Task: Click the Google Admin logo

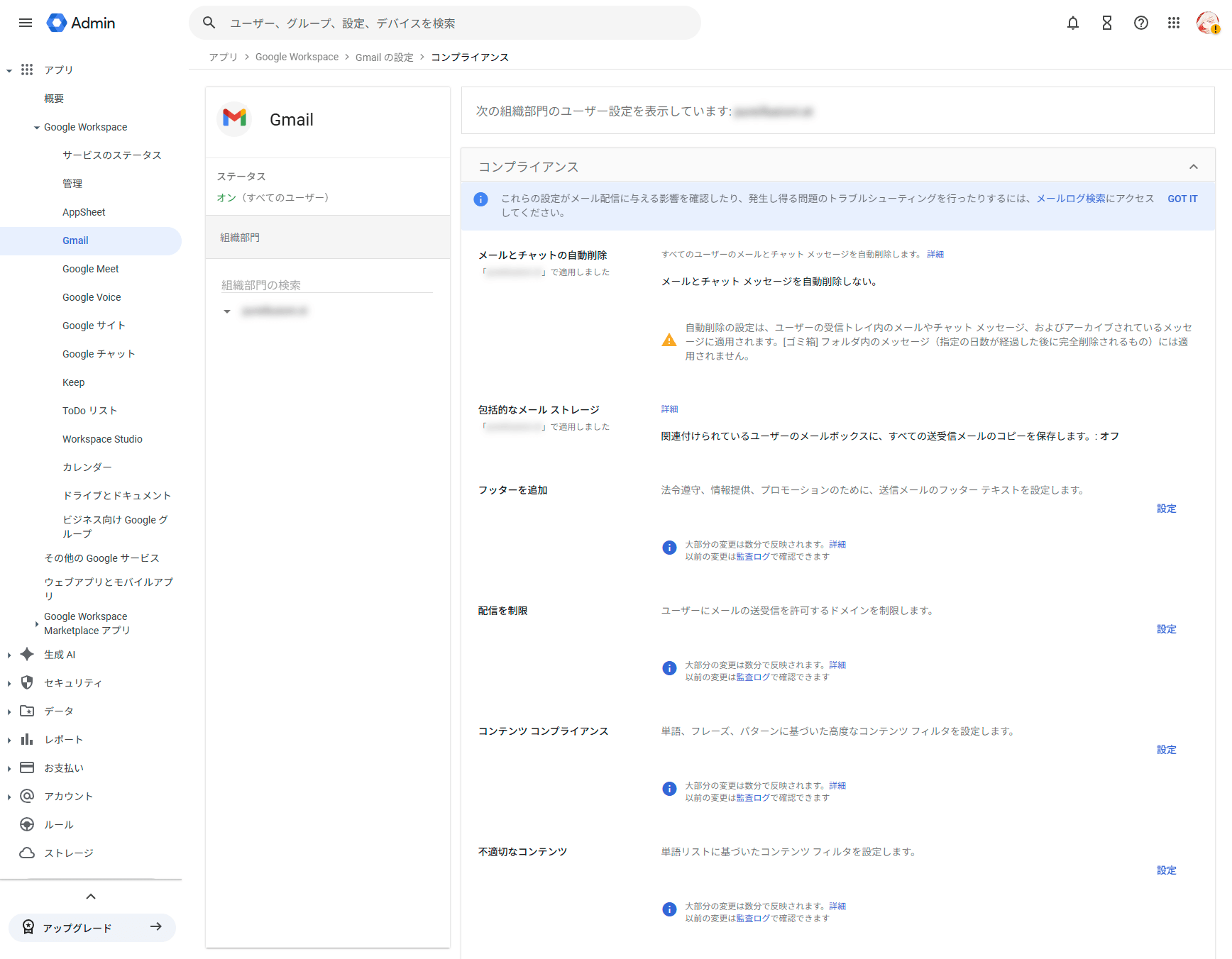Action: 81,23
